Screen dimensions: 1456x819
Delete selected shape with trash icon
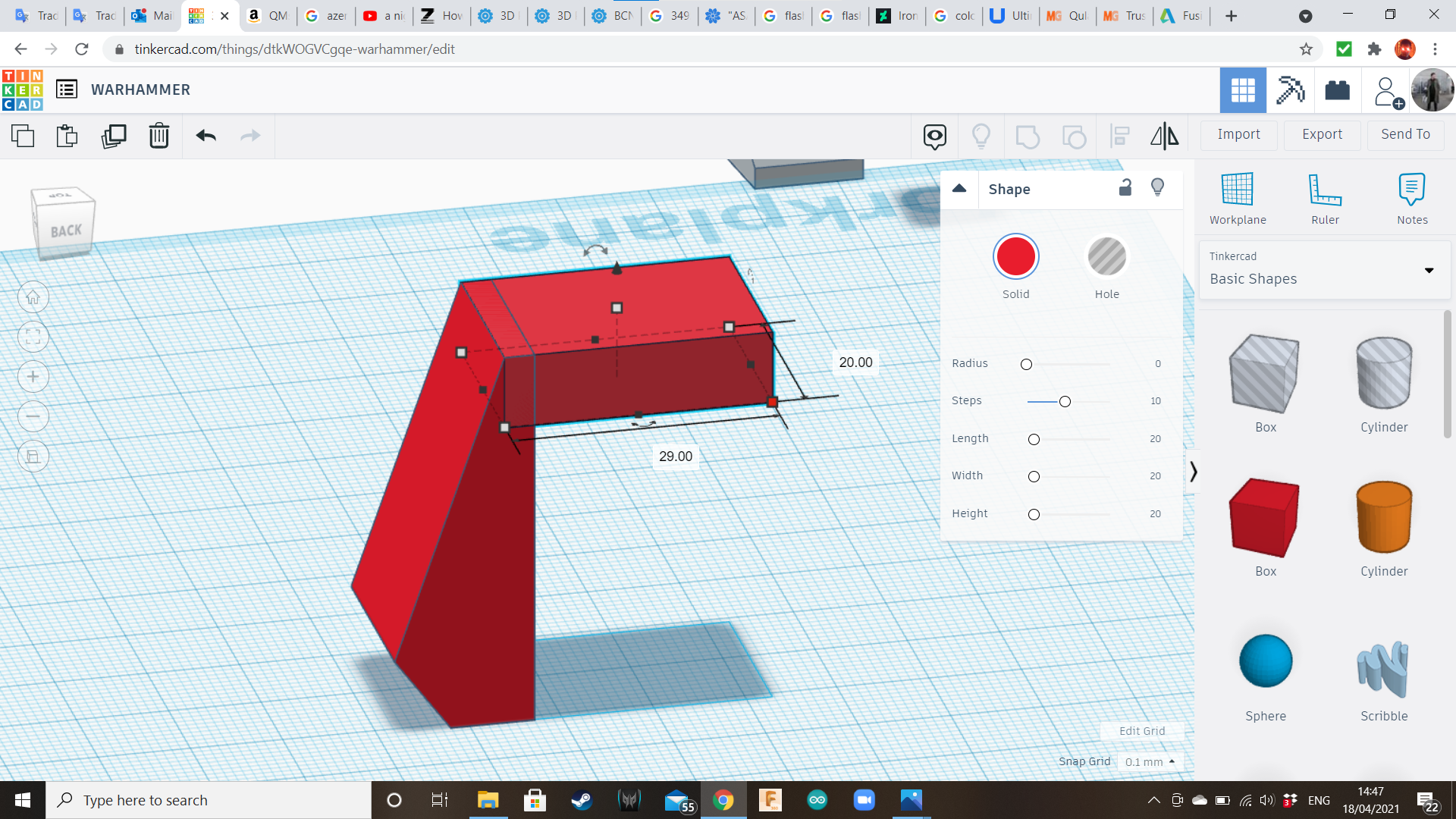pos(159,136)
